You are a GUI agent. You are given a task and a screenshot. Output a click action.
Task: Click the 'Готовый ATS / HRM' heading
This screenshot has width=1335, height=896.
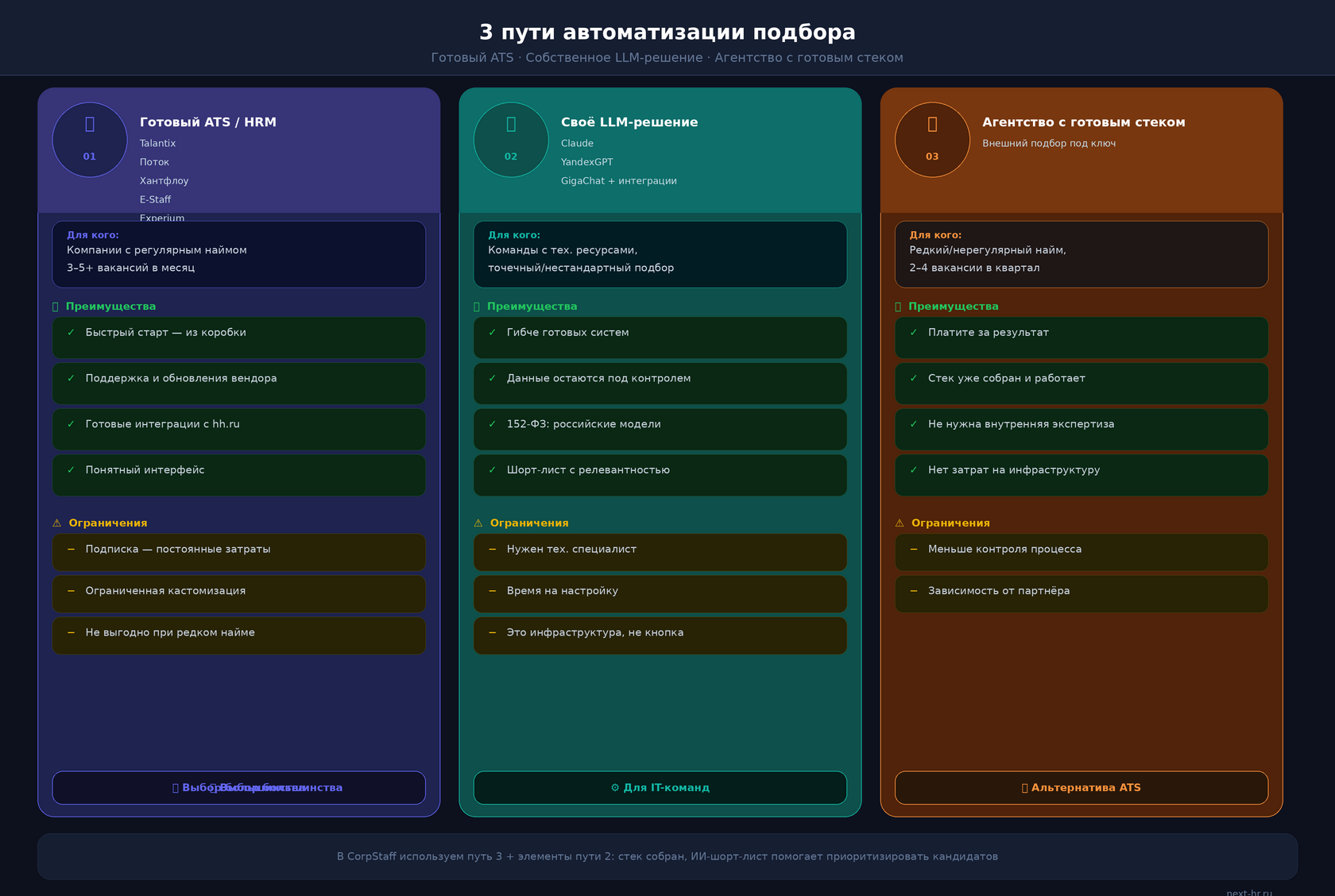(208, 122)
